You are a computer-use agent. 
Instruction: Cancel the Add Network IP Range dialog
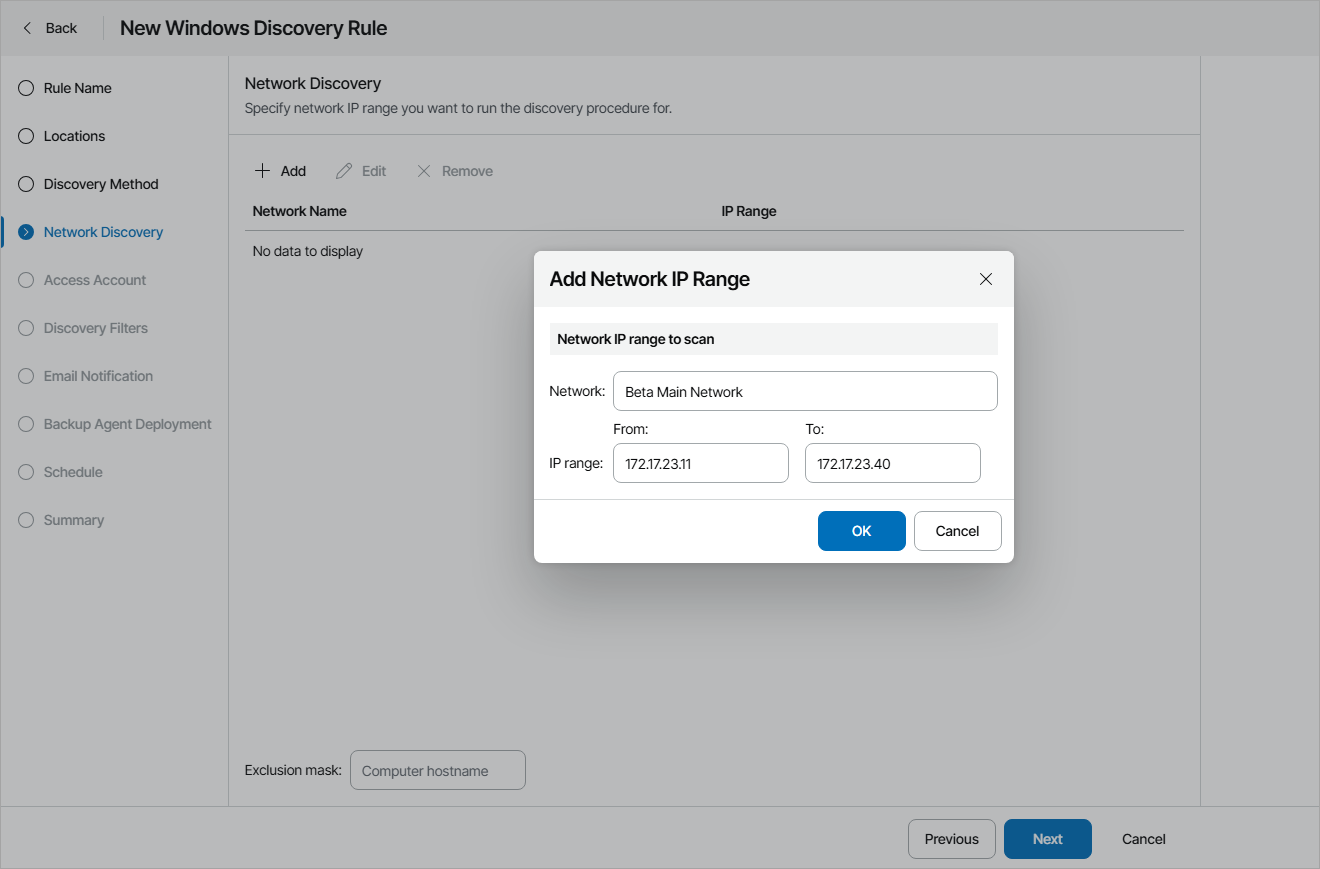click(957, 531)
